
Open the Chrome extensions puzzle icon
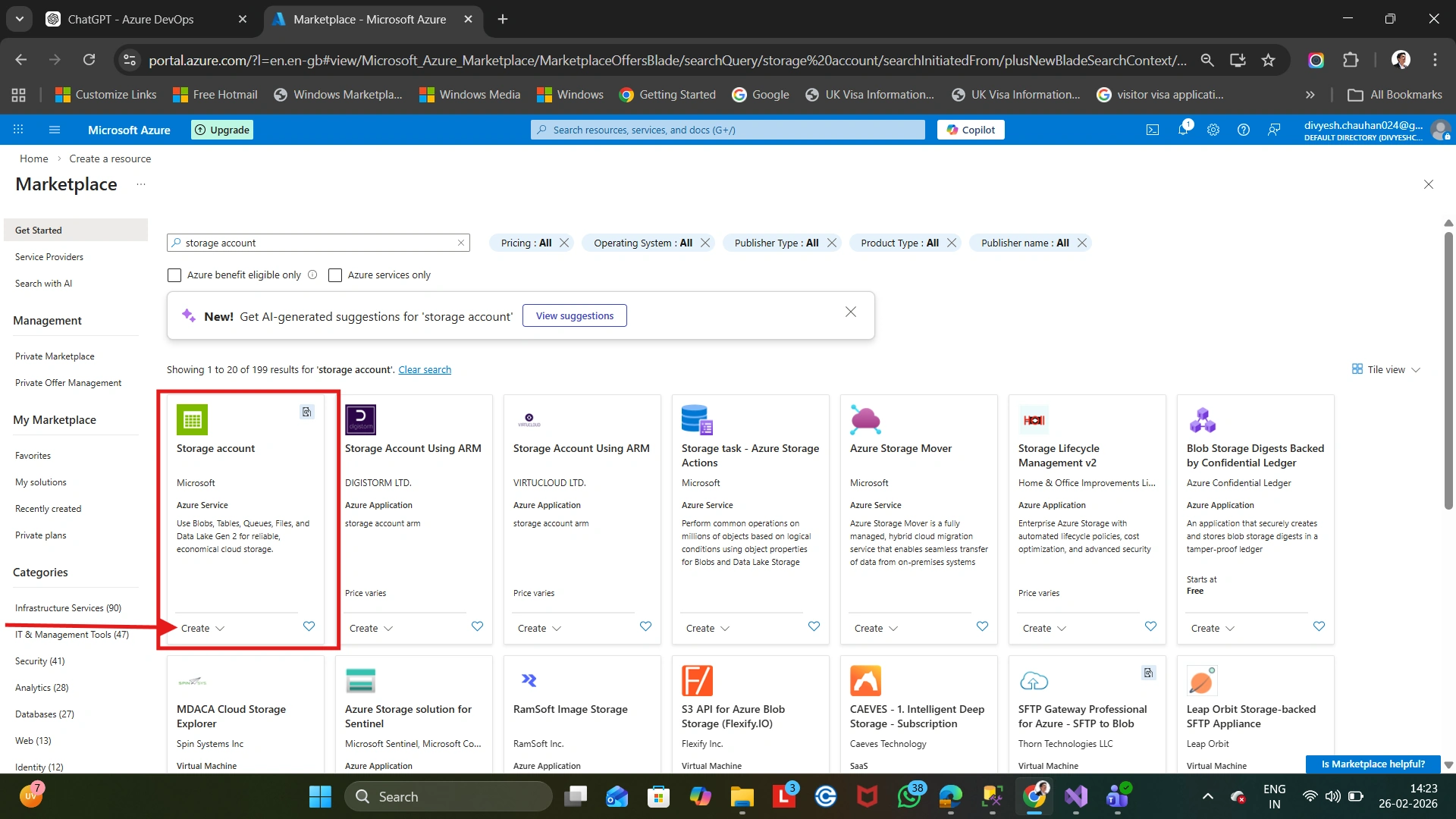pyautogui.click(x=1351, y=60)
